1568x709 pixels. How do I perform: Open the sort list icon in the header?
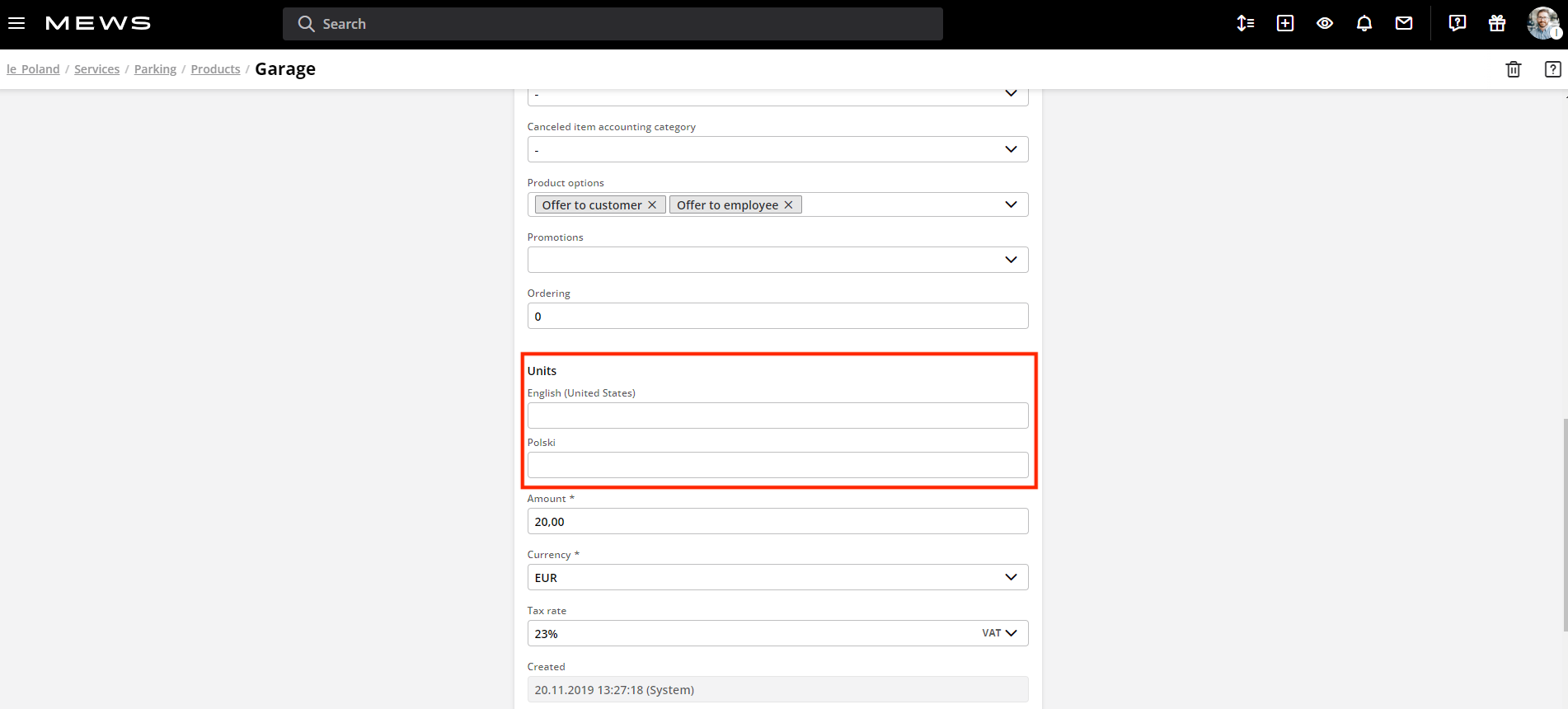point(1246,23)
